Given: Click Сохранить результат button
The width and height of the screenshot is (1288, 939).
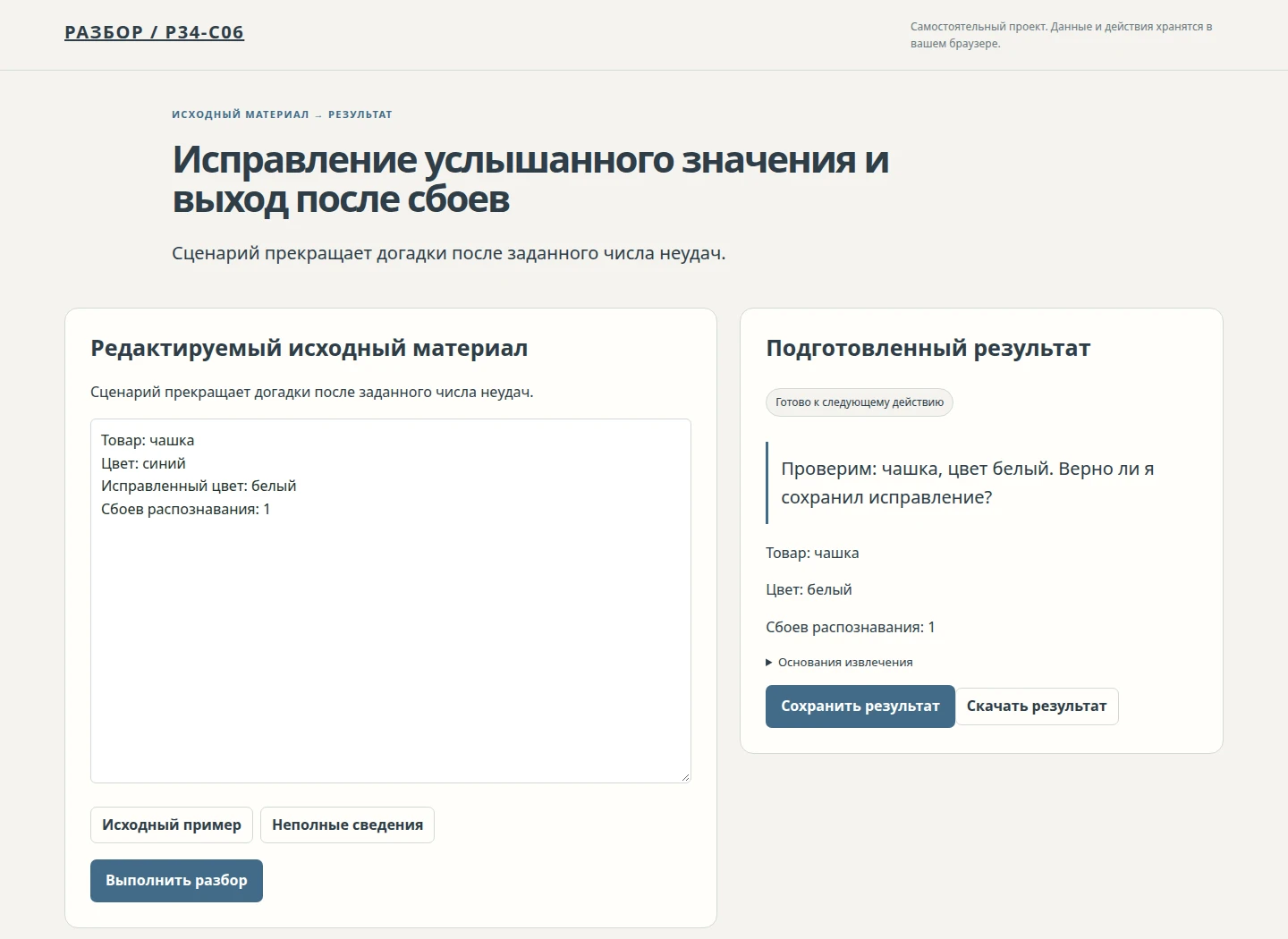Looking at the screenshot, I should [x=860, y=706].
